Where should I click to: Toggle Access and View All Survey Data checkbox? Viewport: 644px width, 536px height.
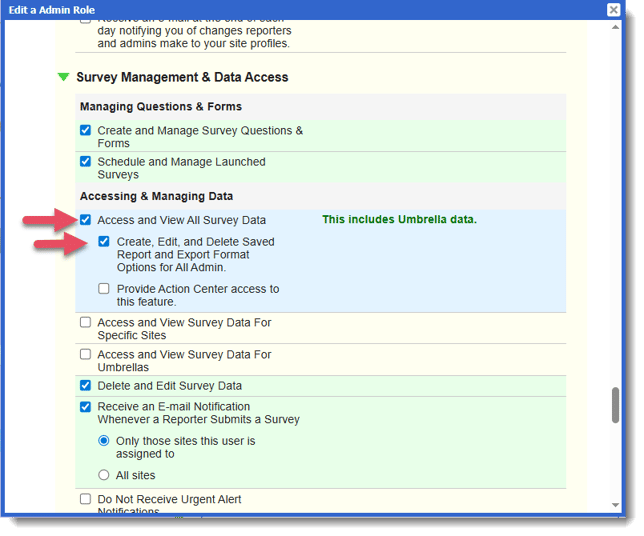point(86,220)
